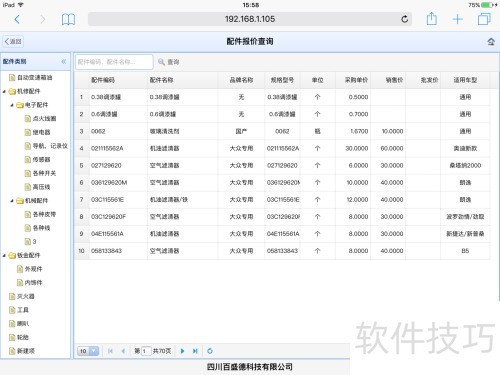Click the 返回 back button
The image size is (500, 375).
[13, 41]
